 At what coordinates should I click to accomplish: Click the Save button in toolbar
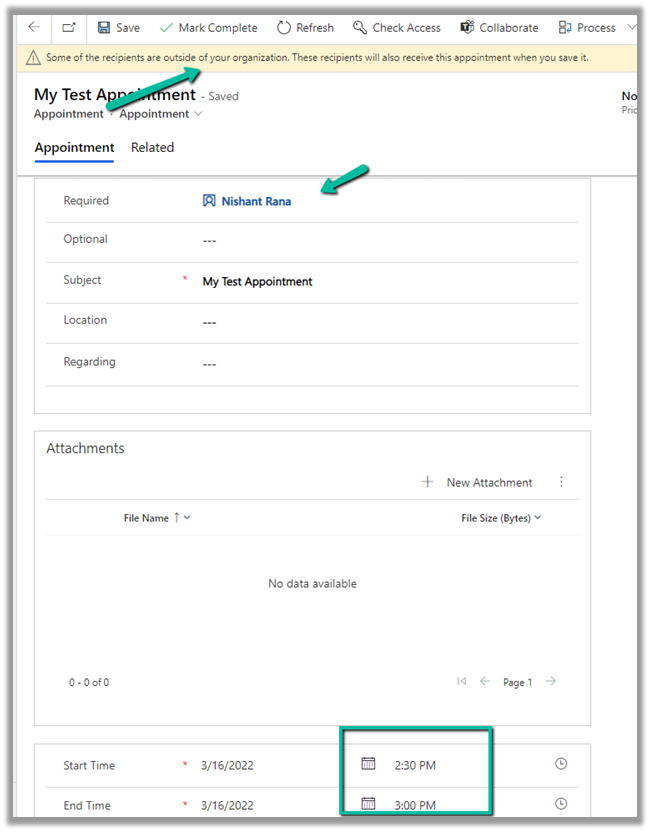tap(118, 28)
